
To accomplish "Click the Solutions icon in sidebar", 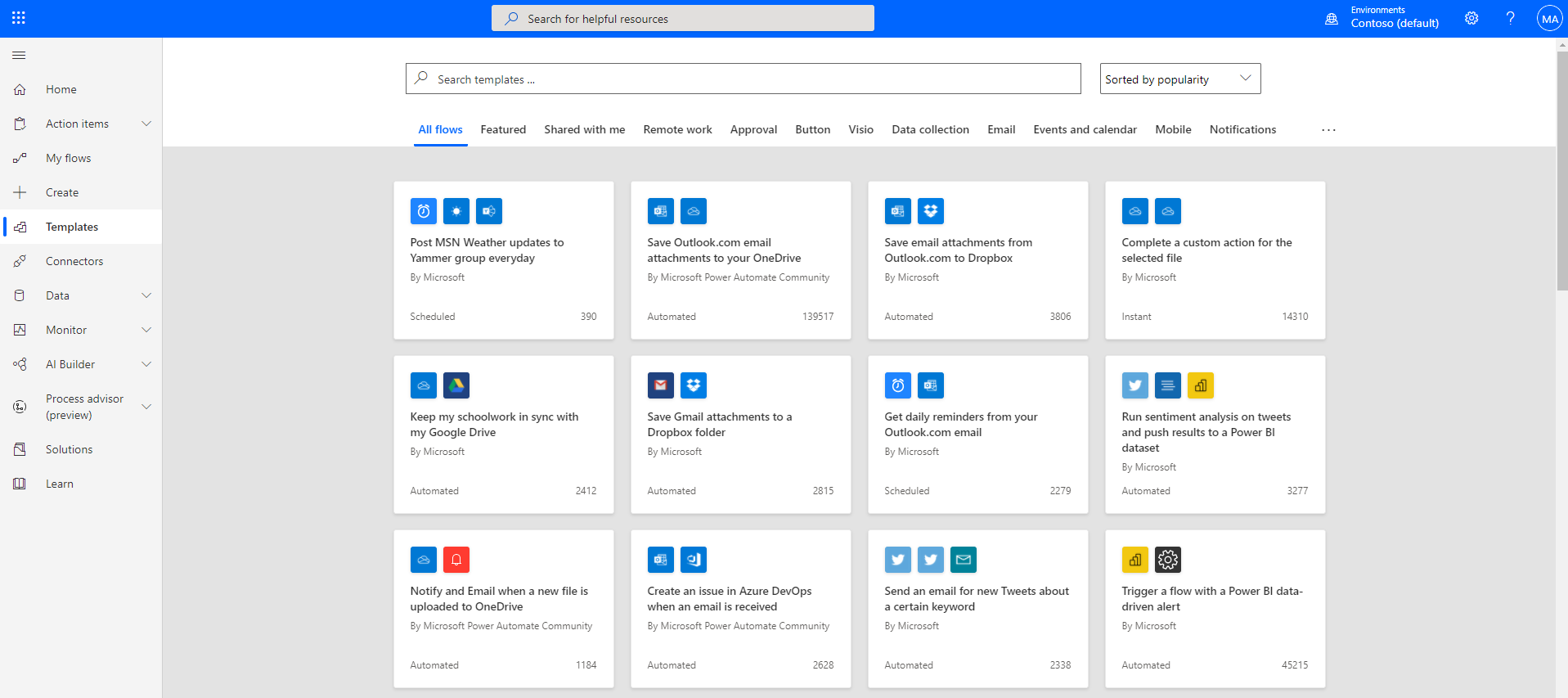I will (x=20, y=449).
